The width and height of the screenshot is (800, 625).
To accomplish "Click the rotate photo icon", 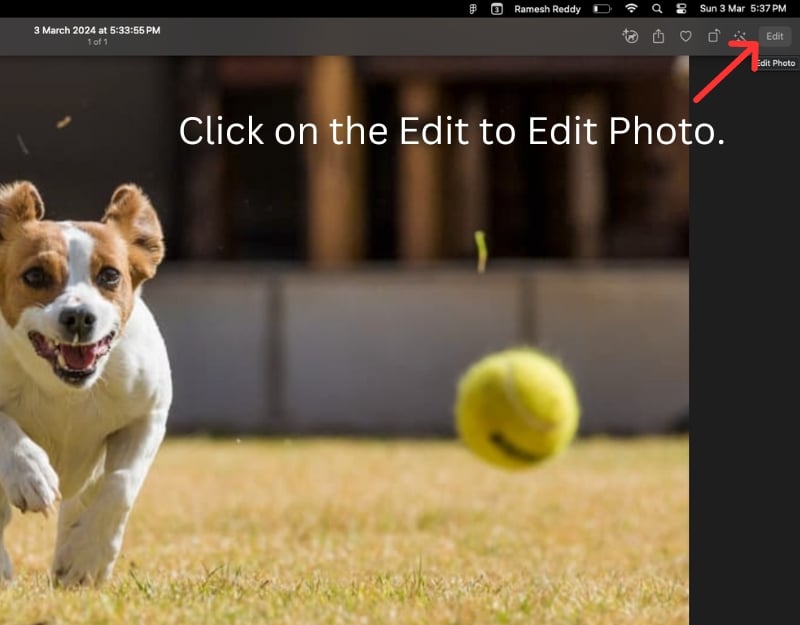I will tap(713, 36).
